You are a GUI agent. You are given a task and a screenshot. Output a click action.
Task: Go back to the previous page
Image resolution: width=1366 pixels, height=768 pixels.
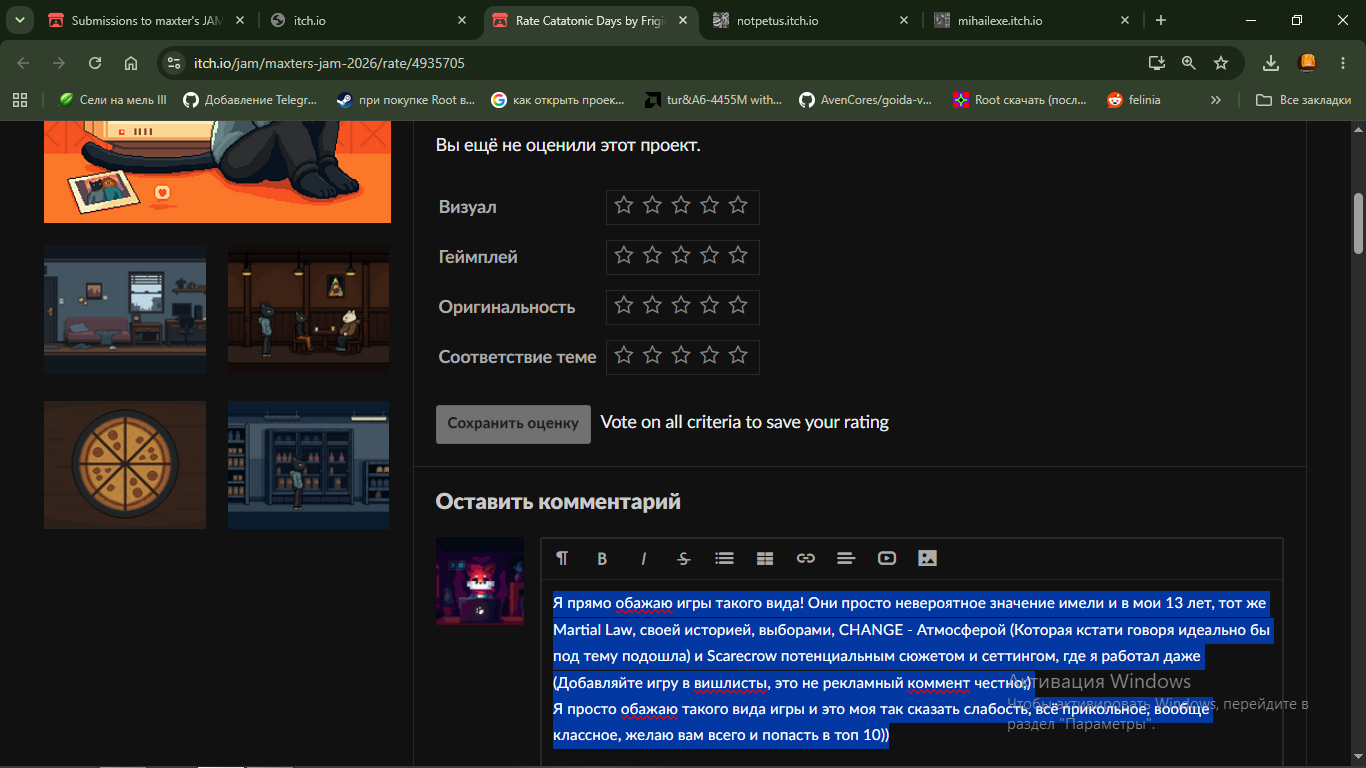24,63
